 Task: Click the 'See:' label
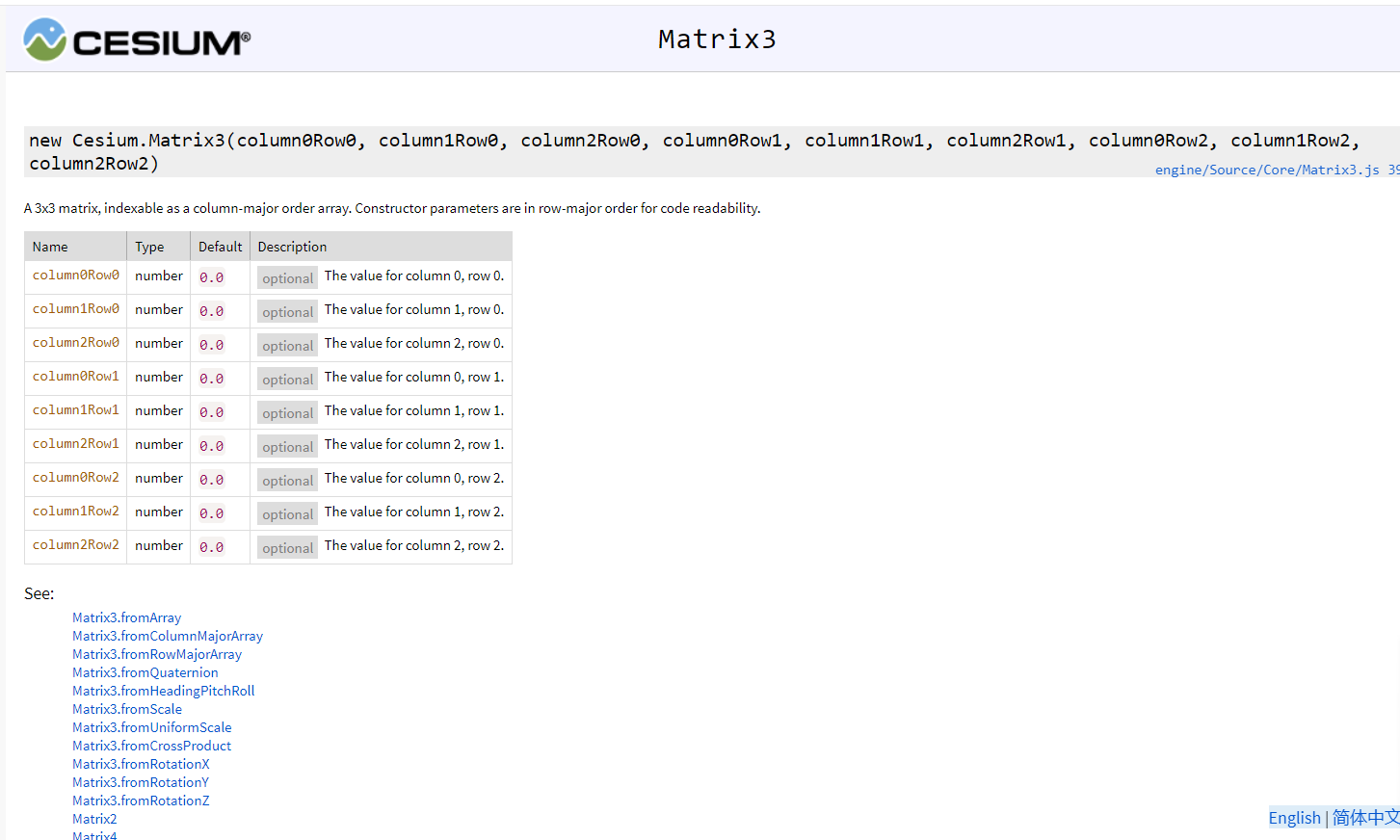(x=40, y=593)
